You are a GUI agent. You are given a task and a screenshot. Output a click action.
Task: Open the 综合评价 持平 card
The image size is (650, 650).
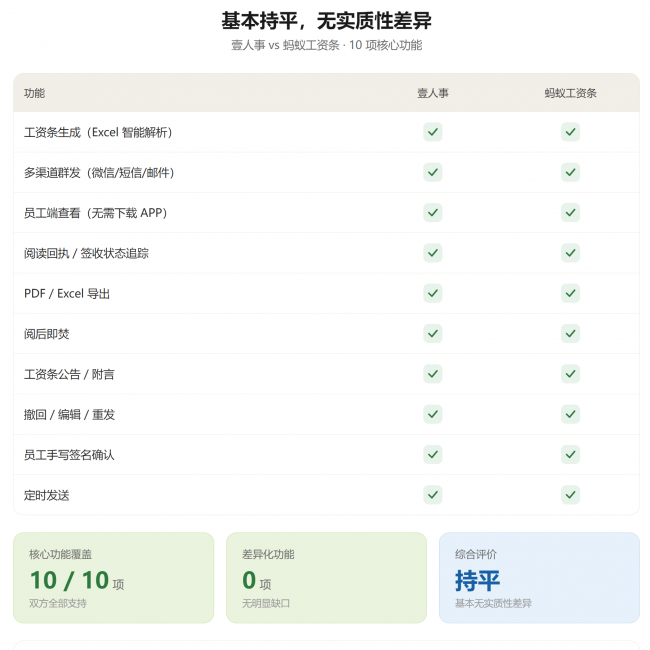tap(539, 577)
